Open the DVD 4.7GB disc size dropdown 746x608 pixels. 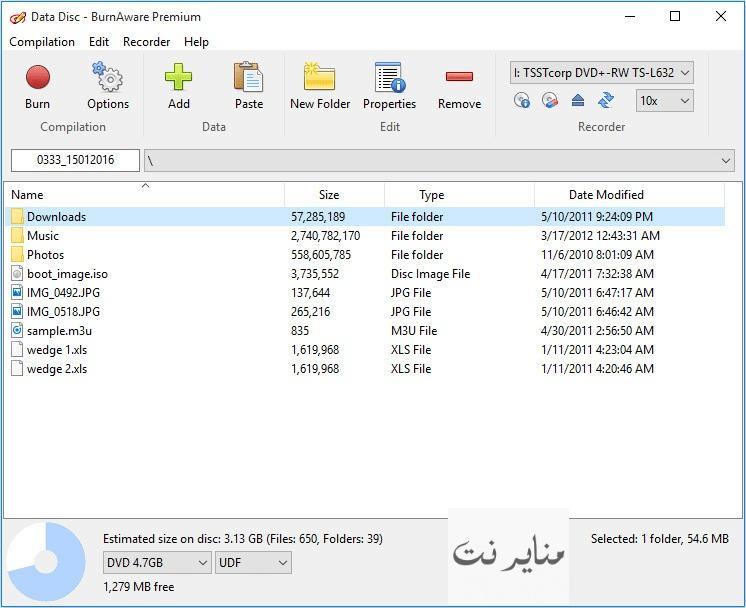click(157, 563)
